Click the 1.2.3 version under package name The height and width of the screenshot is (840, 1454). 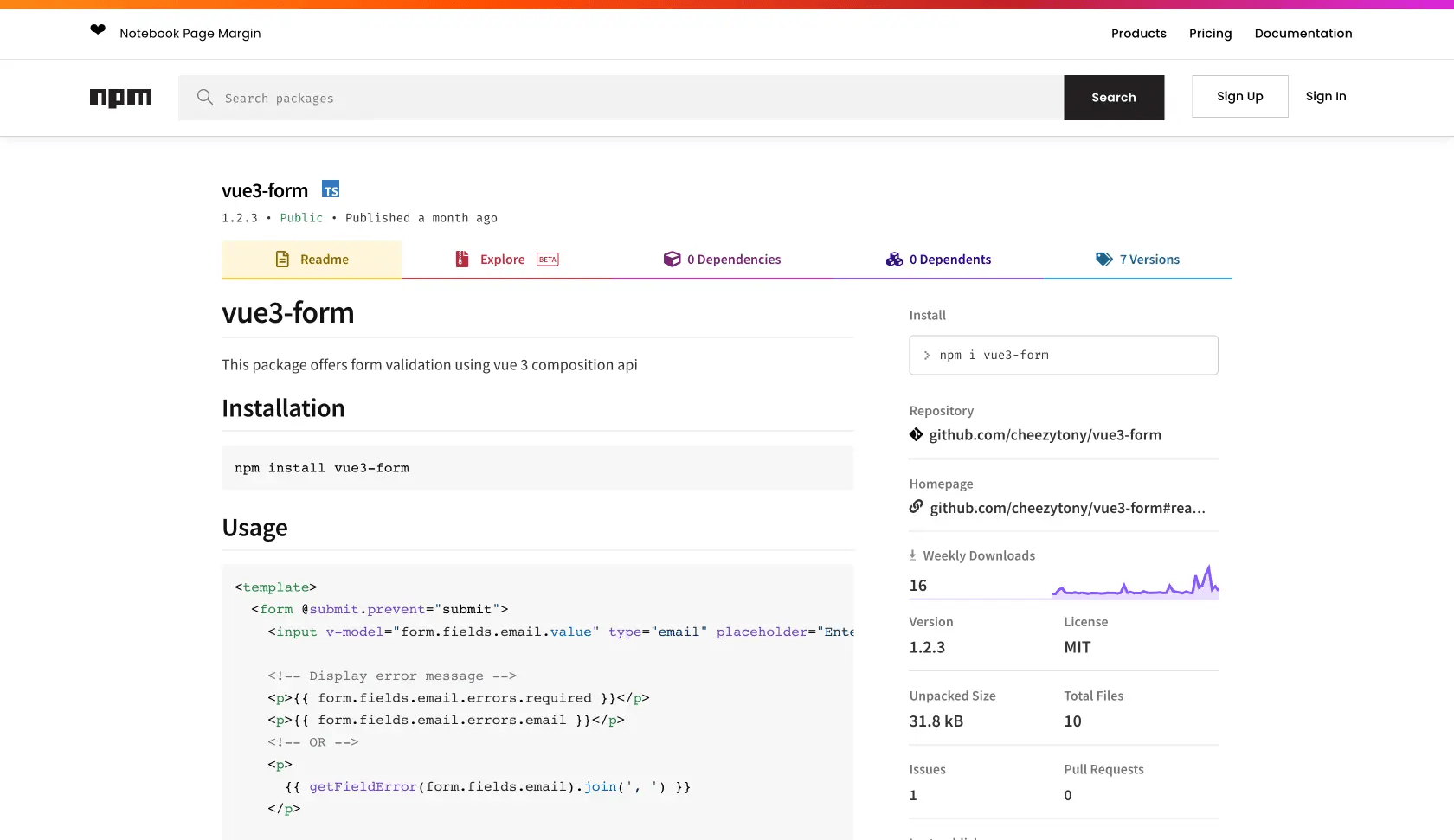point(240,218)
